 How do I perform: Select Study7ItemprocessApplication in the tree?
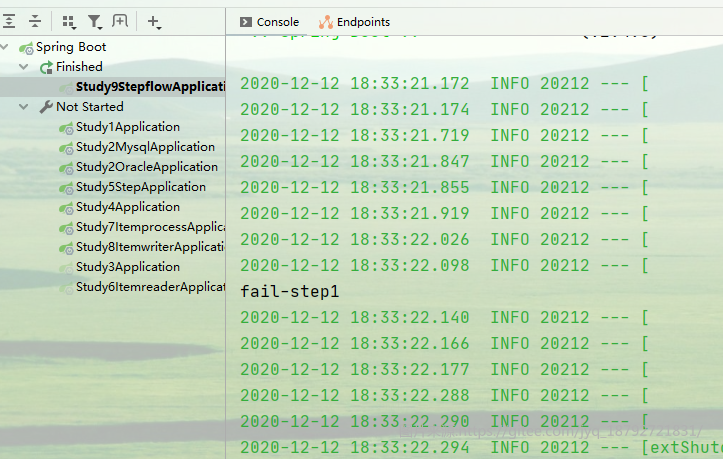[x=150, y=227]
